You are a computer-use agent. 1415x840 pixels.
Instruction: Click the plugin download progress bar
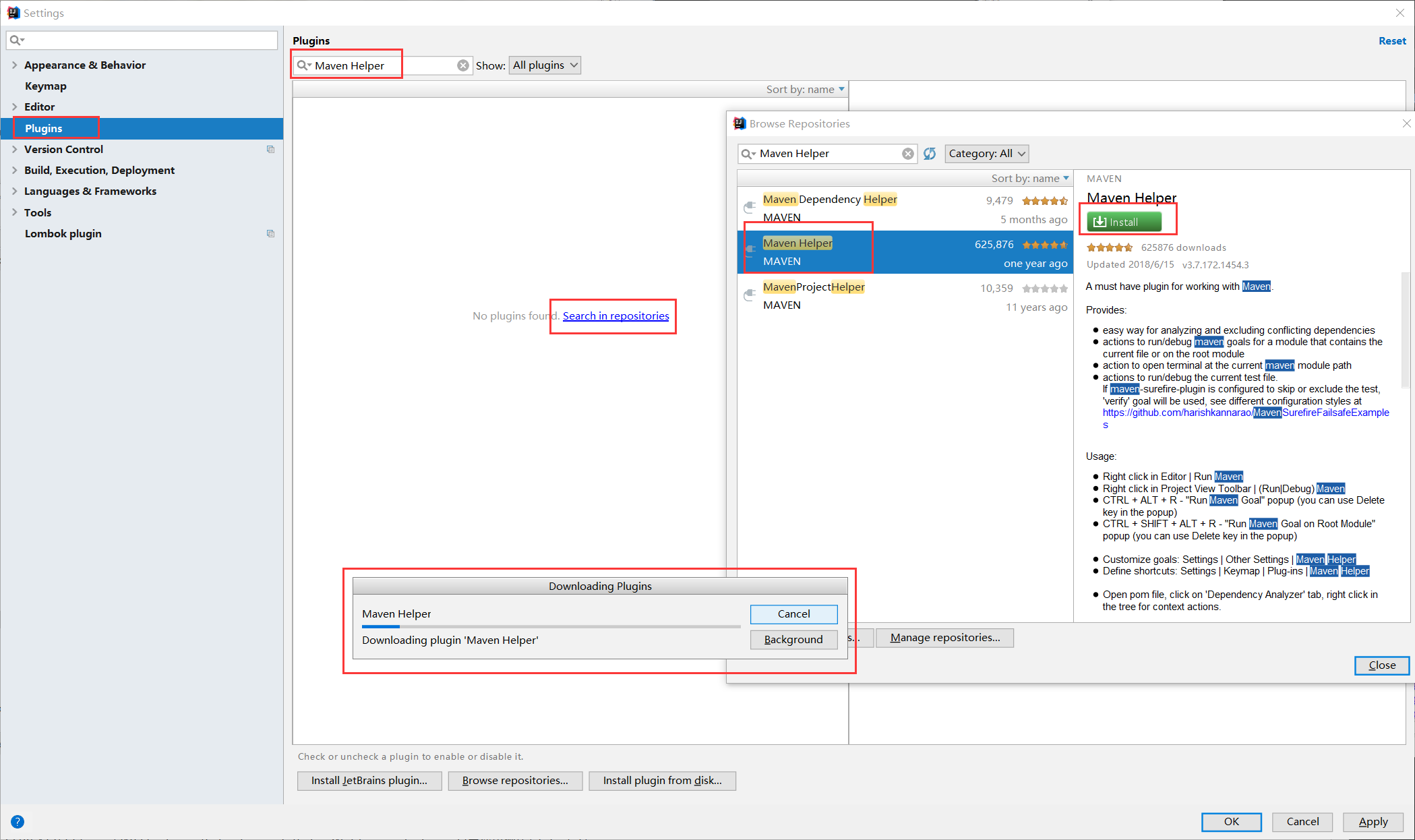point(551,627)
